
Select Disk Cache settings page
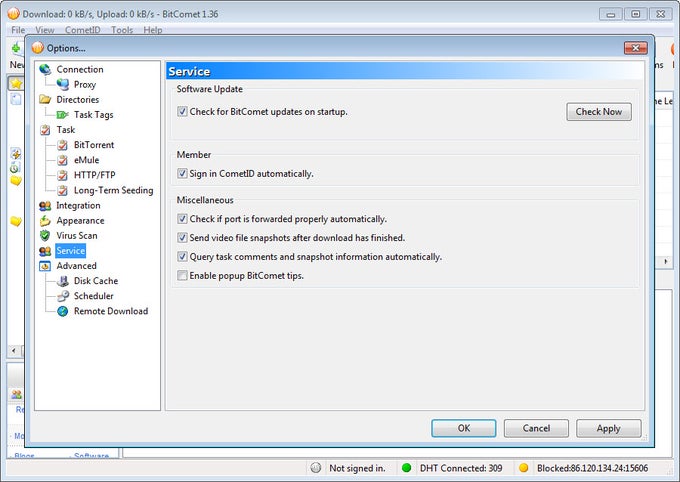pos(96,281)
